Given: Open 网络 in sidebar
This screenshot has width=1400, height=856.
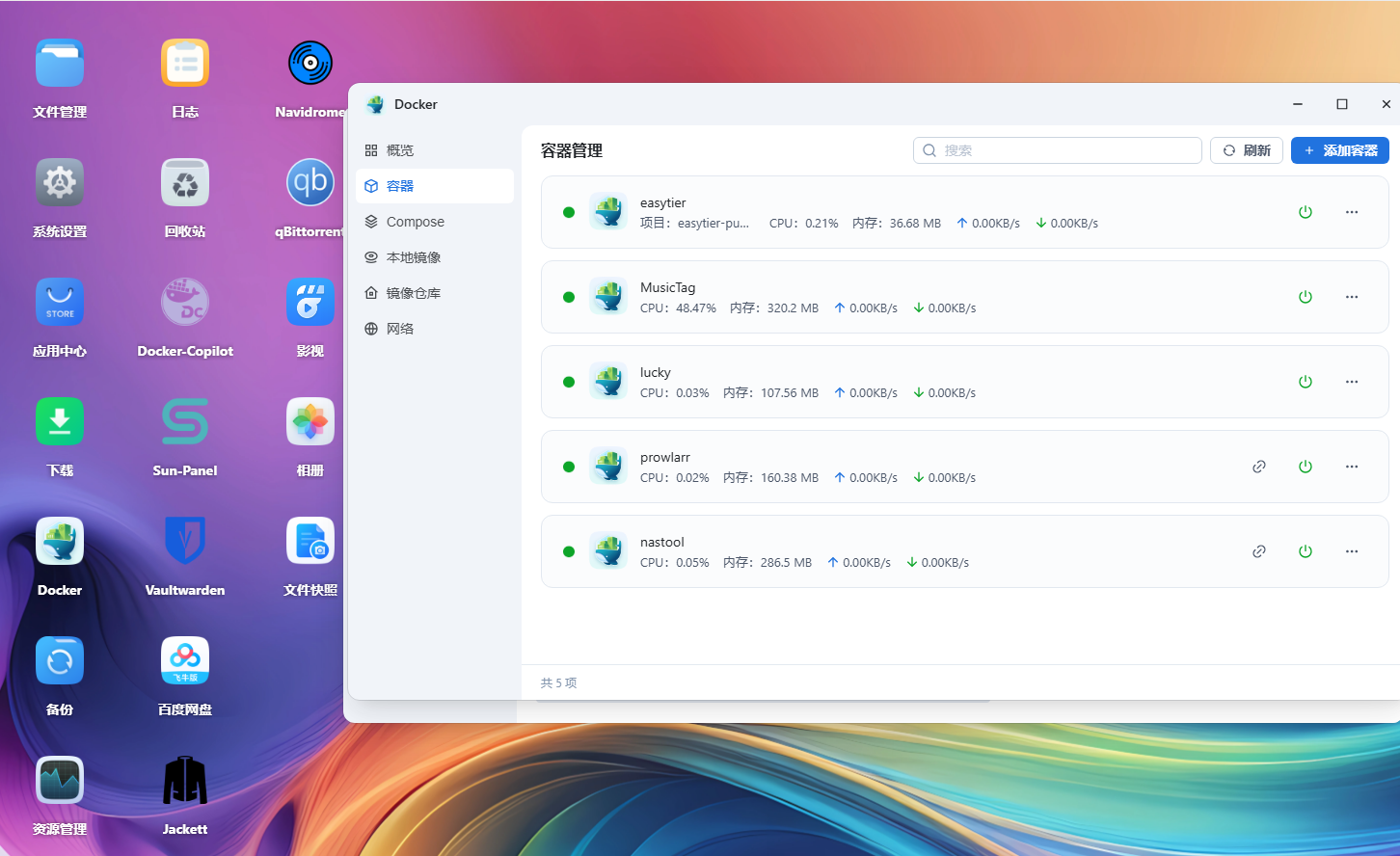Looking at the screenshot, I should 435,329.
